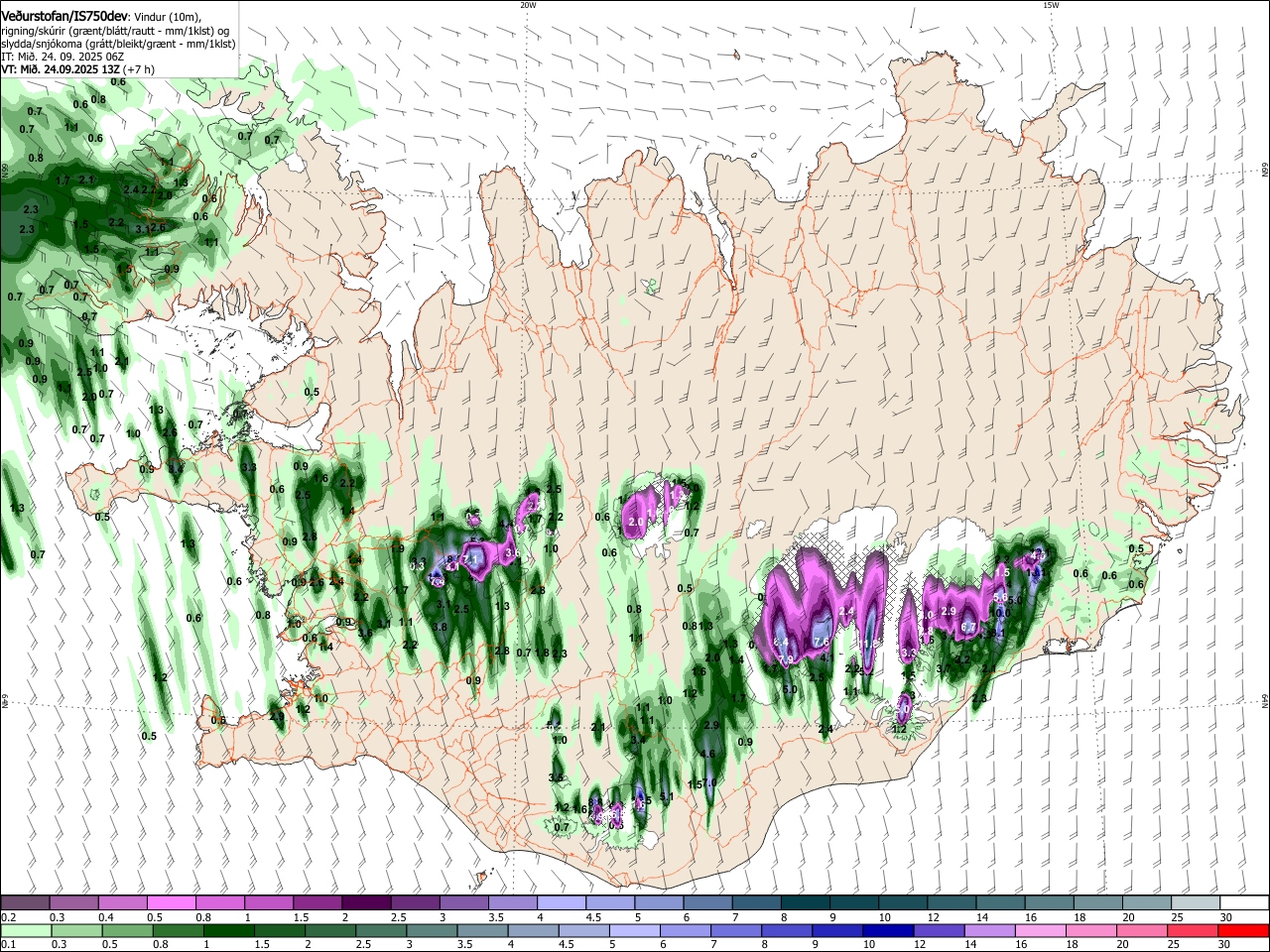This screenshot has width=1270, height=952.
Task: Select the bright red 30+ bottom-row swatch
Action: click(1242, 930)
